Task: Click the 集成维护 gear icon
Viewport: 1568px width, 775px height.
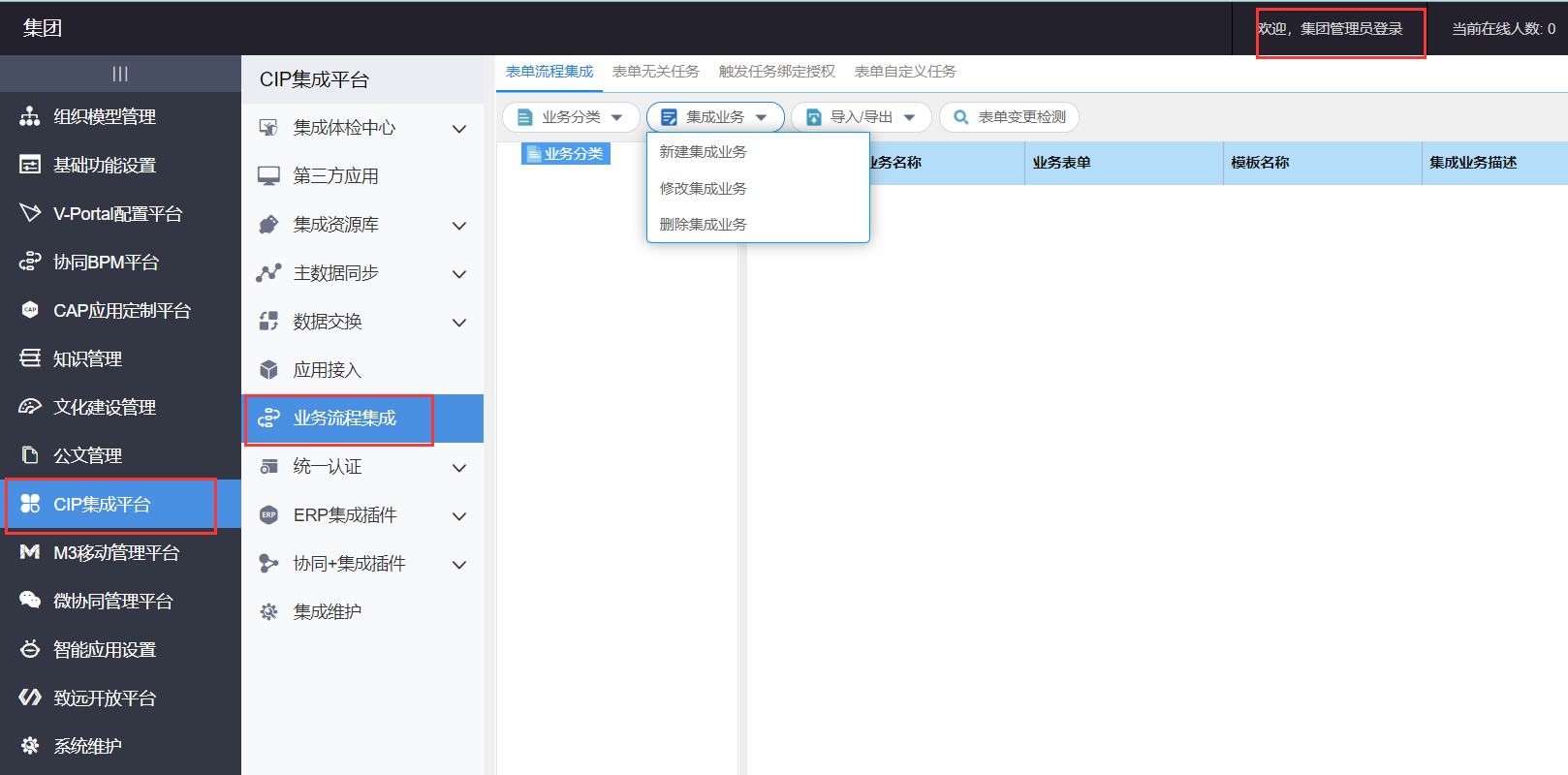Action: point(268,612)
